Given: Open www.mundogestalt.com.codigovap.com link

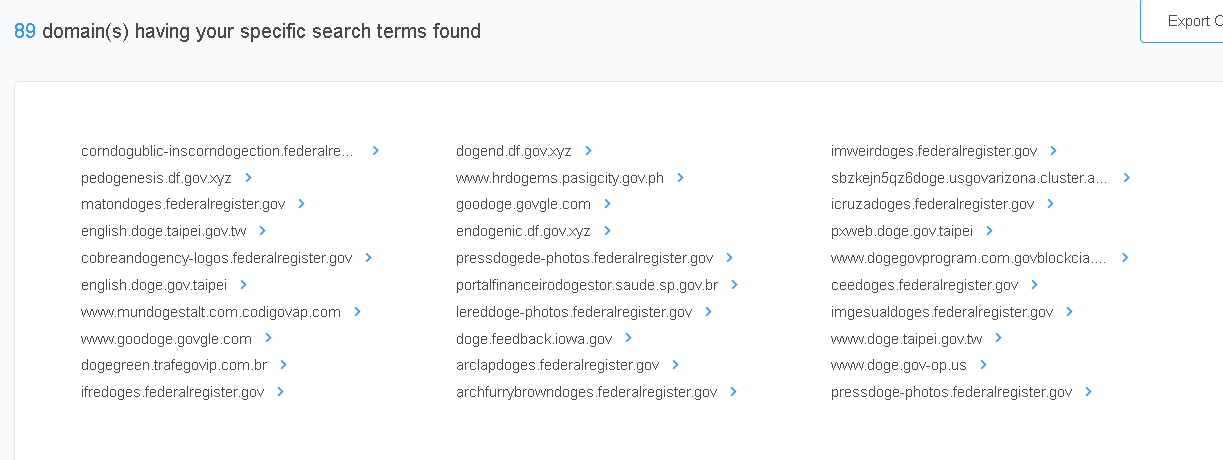Looking at the screenshot, I should (x=211, y=312).
